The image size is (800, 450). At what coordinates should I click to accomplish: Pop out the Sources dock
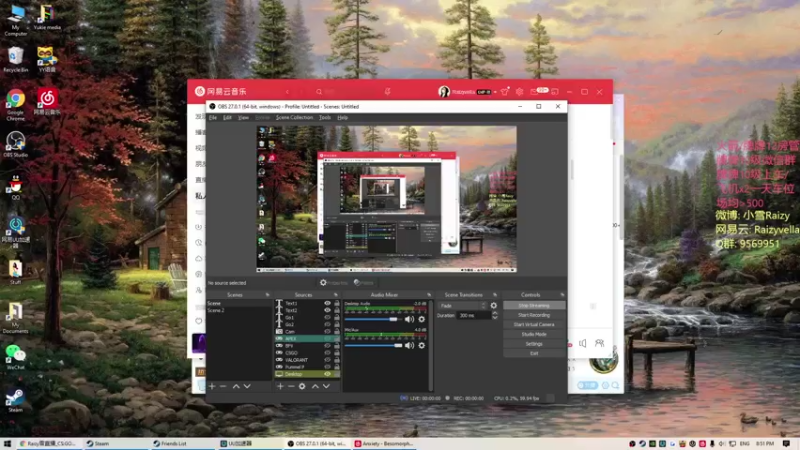336,295
